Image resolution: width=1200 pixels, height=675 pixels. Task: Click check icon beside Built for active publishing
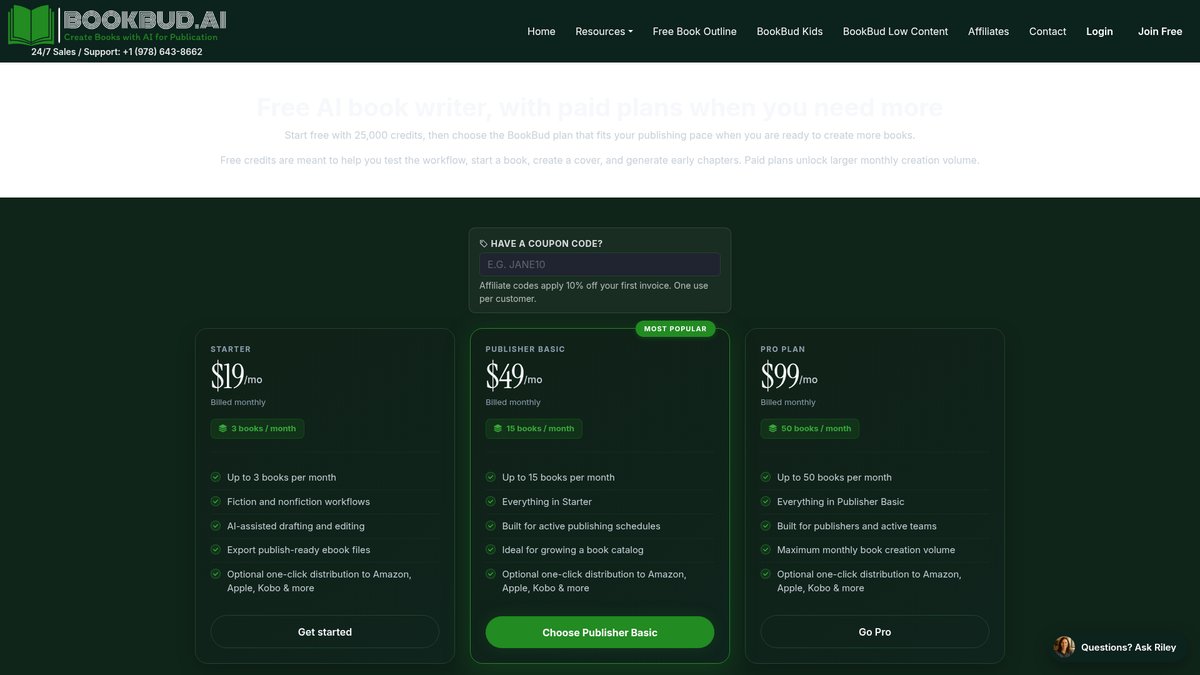tap(491, 526)
